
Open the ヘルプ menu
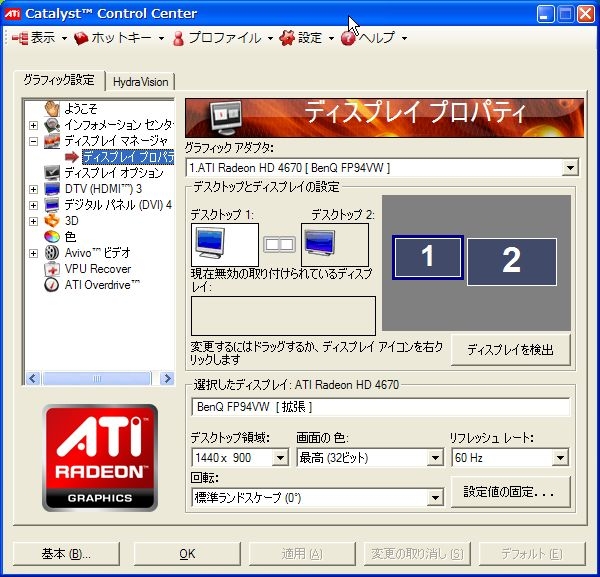click(x=374, y=38)
